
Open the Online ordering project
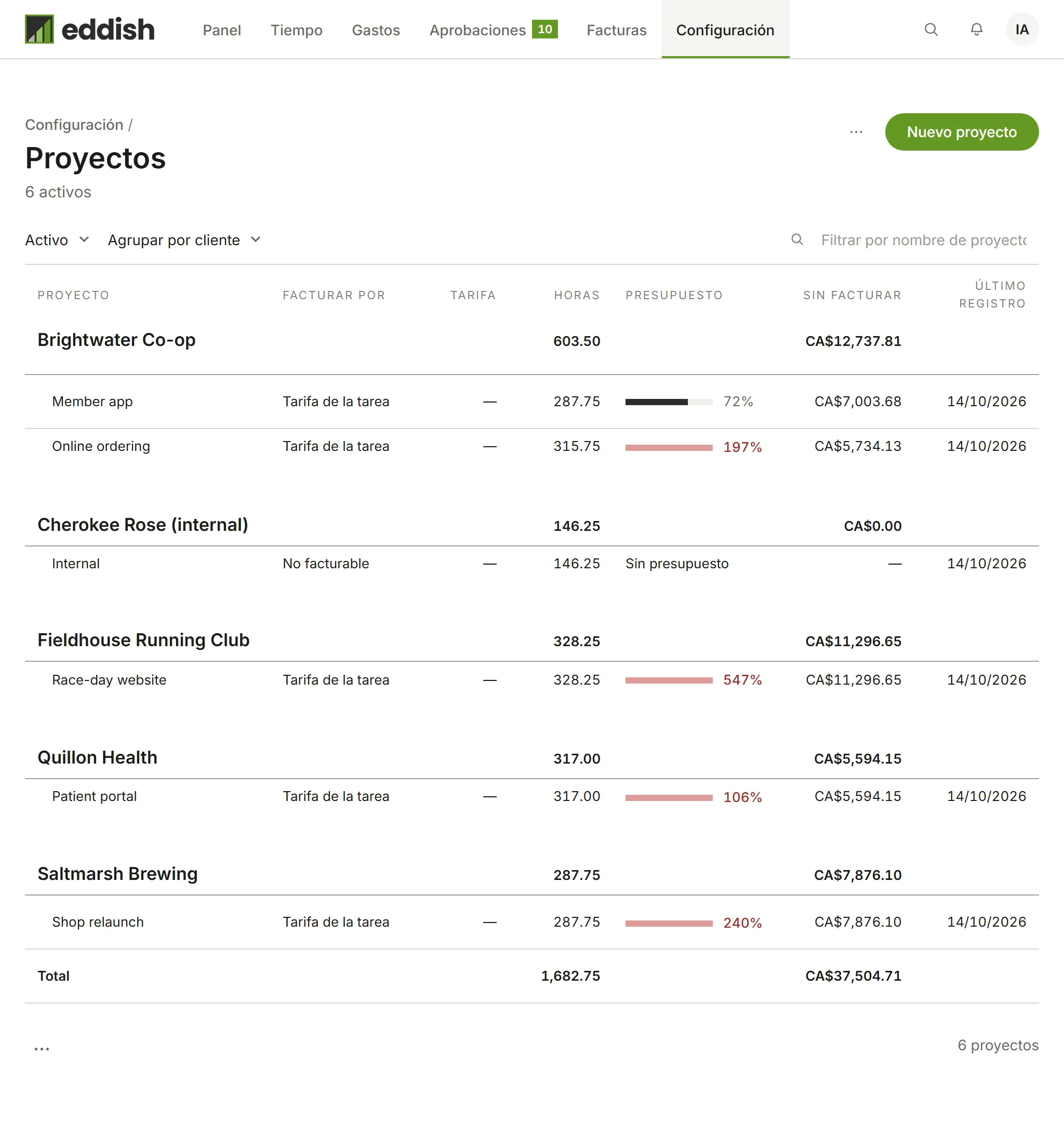point(101,446)
